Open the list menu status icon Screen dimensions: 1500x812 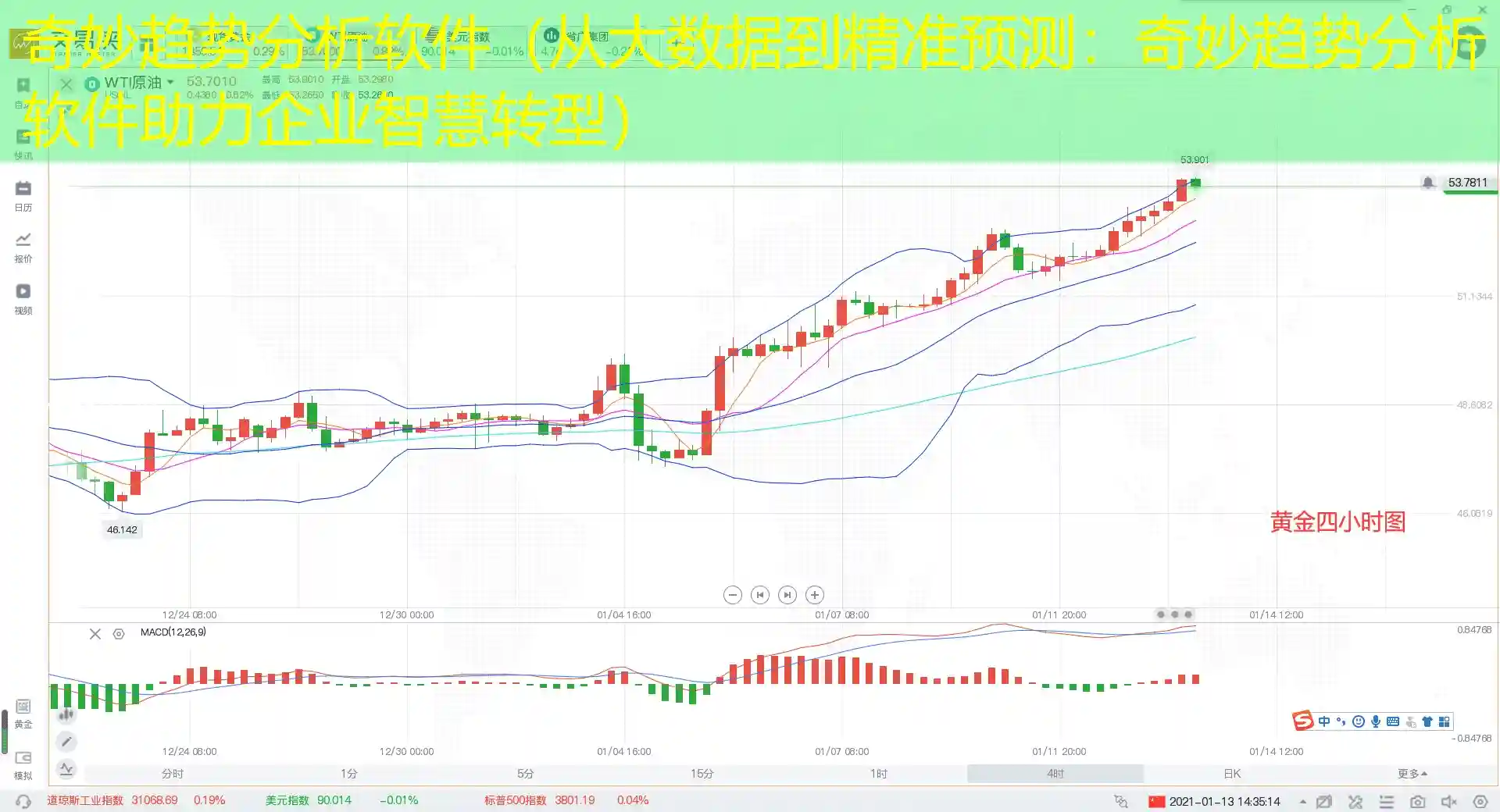tap(1387, 802)
